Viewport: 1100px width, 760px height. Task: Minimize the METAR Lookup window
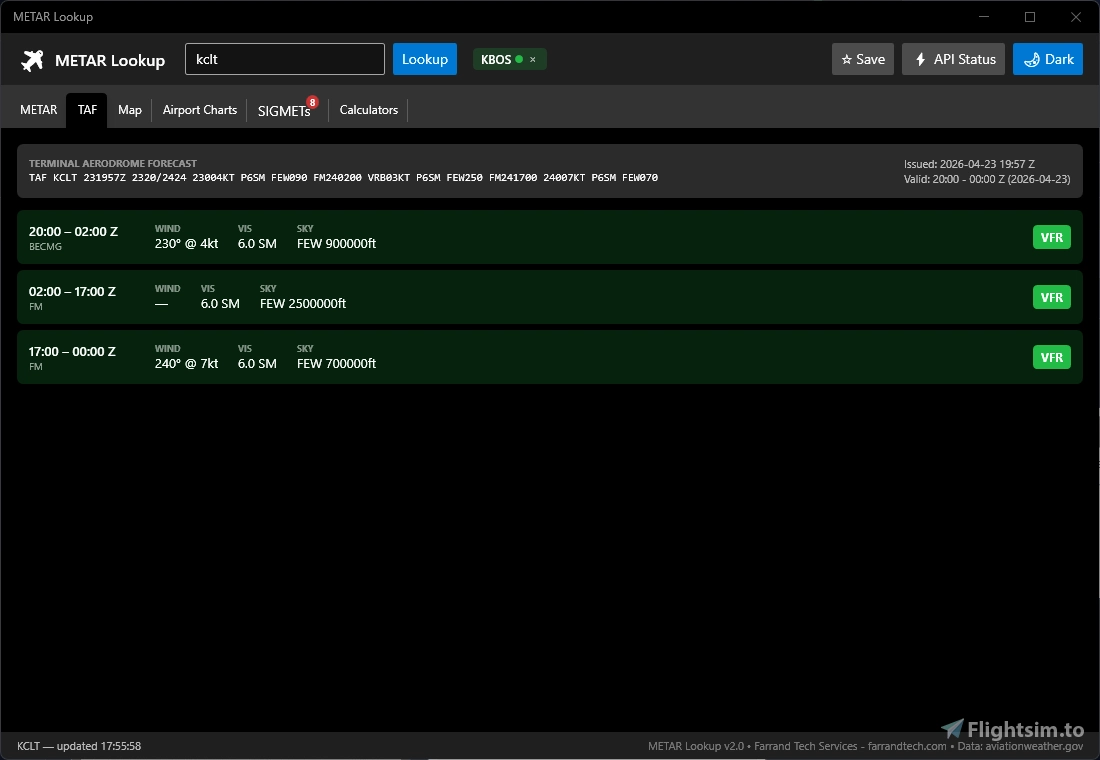984,17
